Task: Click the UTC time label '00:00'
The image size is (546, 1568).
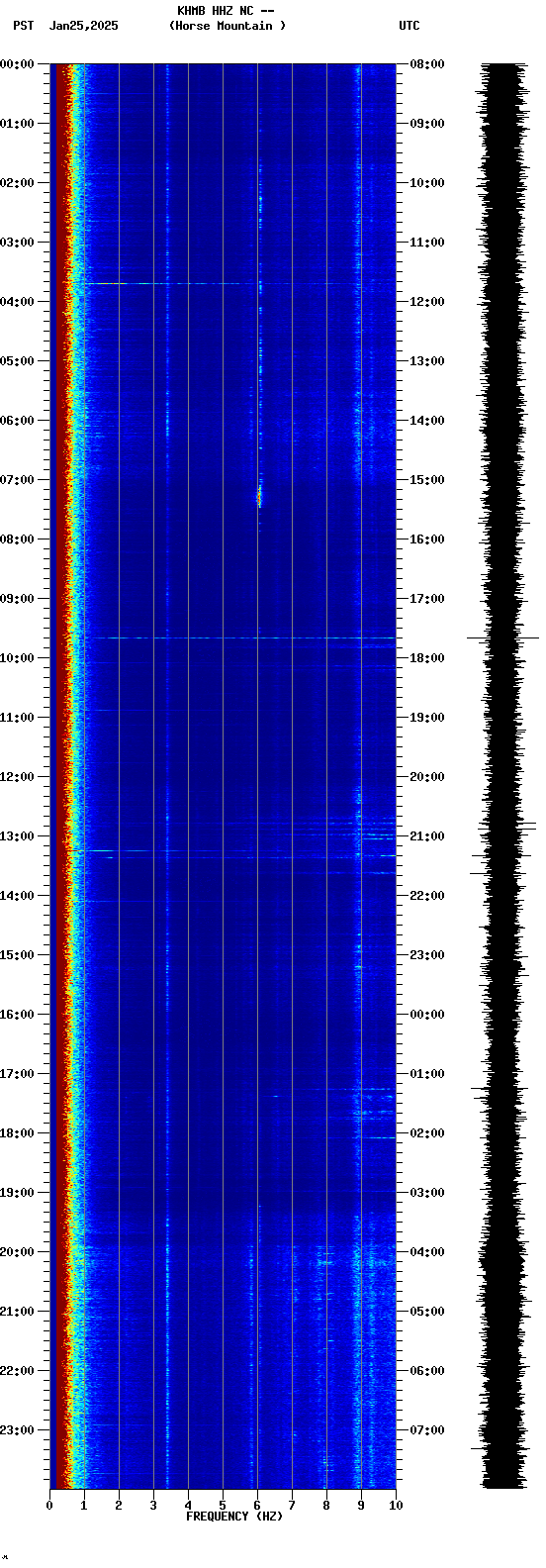Action: 427,1015
